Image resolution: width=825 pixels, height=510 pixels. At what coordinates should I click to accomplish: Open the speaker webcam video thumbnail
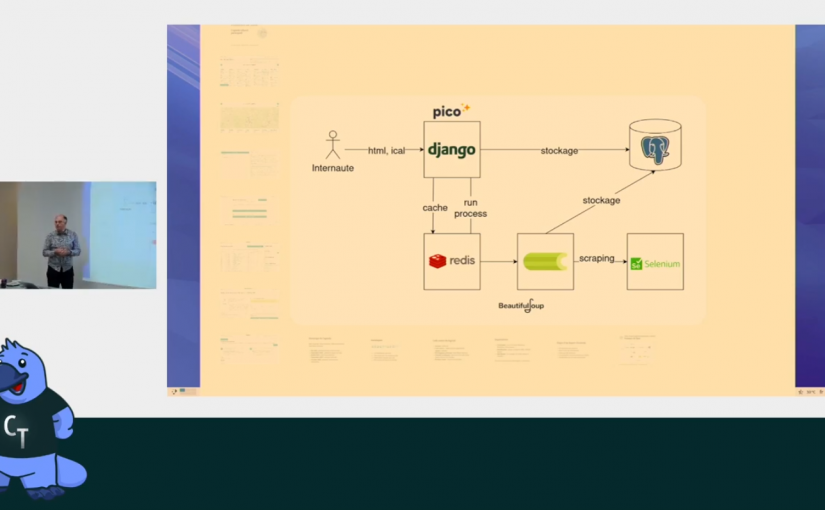coord(78,235)
